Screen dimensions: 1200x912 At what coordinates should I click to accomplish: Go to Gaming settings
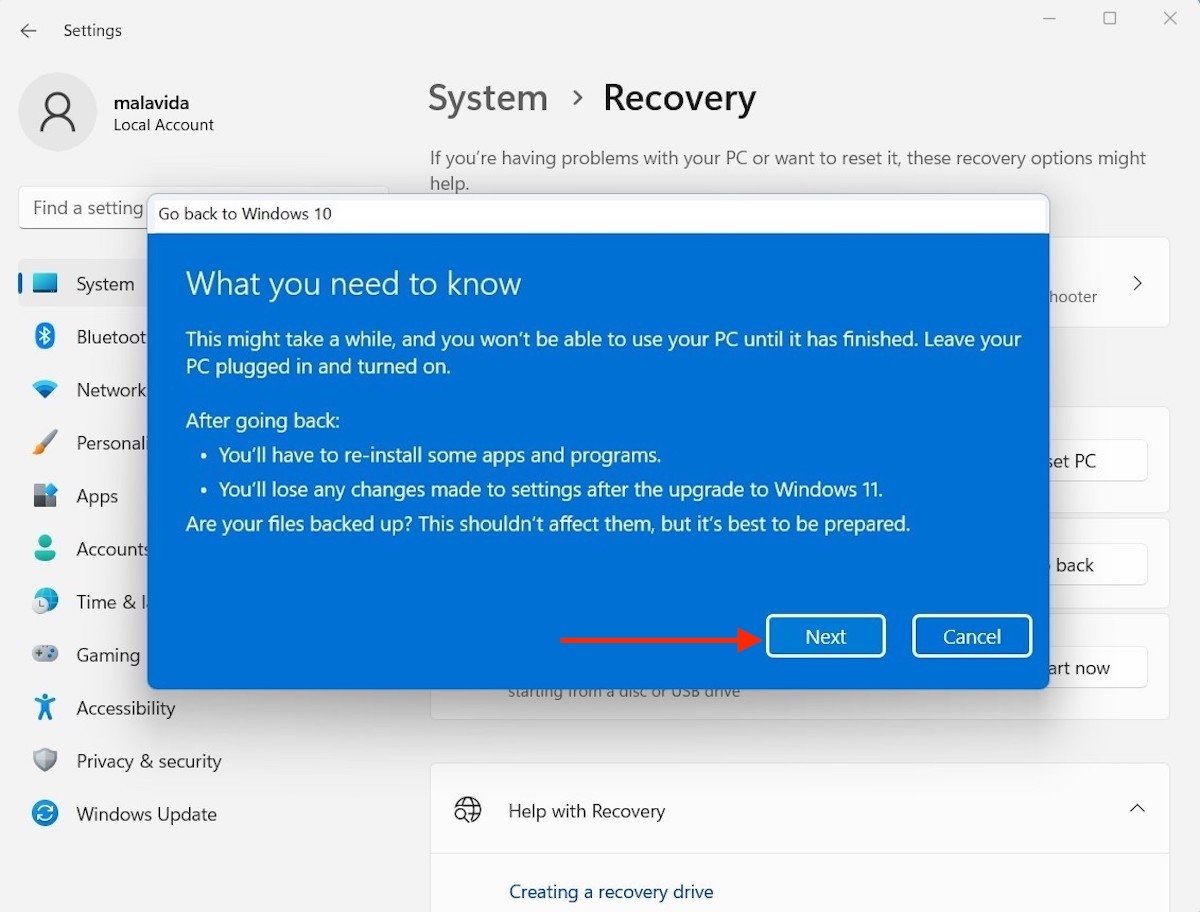point(108,655)
